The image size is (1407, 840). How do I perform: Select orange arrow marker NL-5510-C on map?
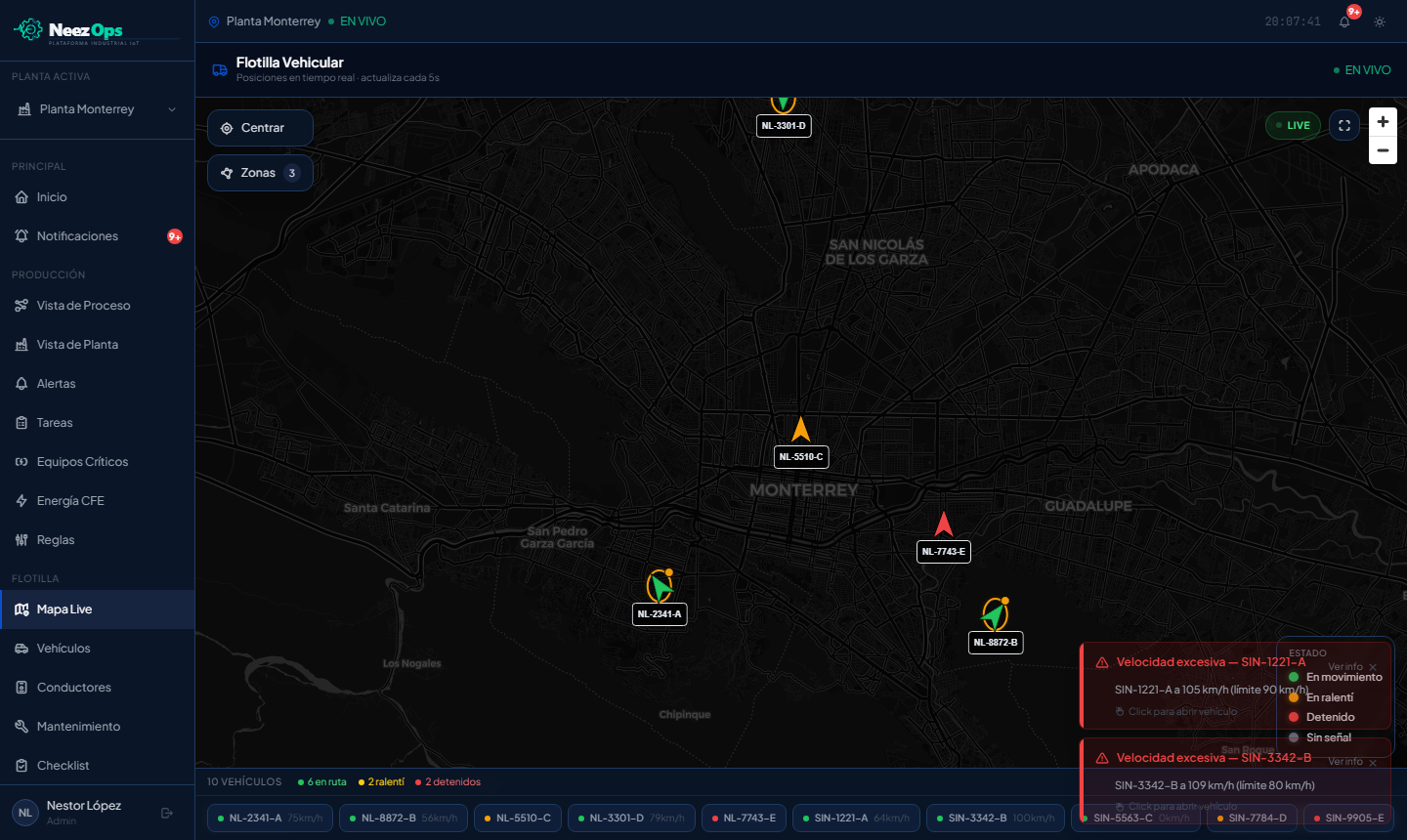coord(801,430)
